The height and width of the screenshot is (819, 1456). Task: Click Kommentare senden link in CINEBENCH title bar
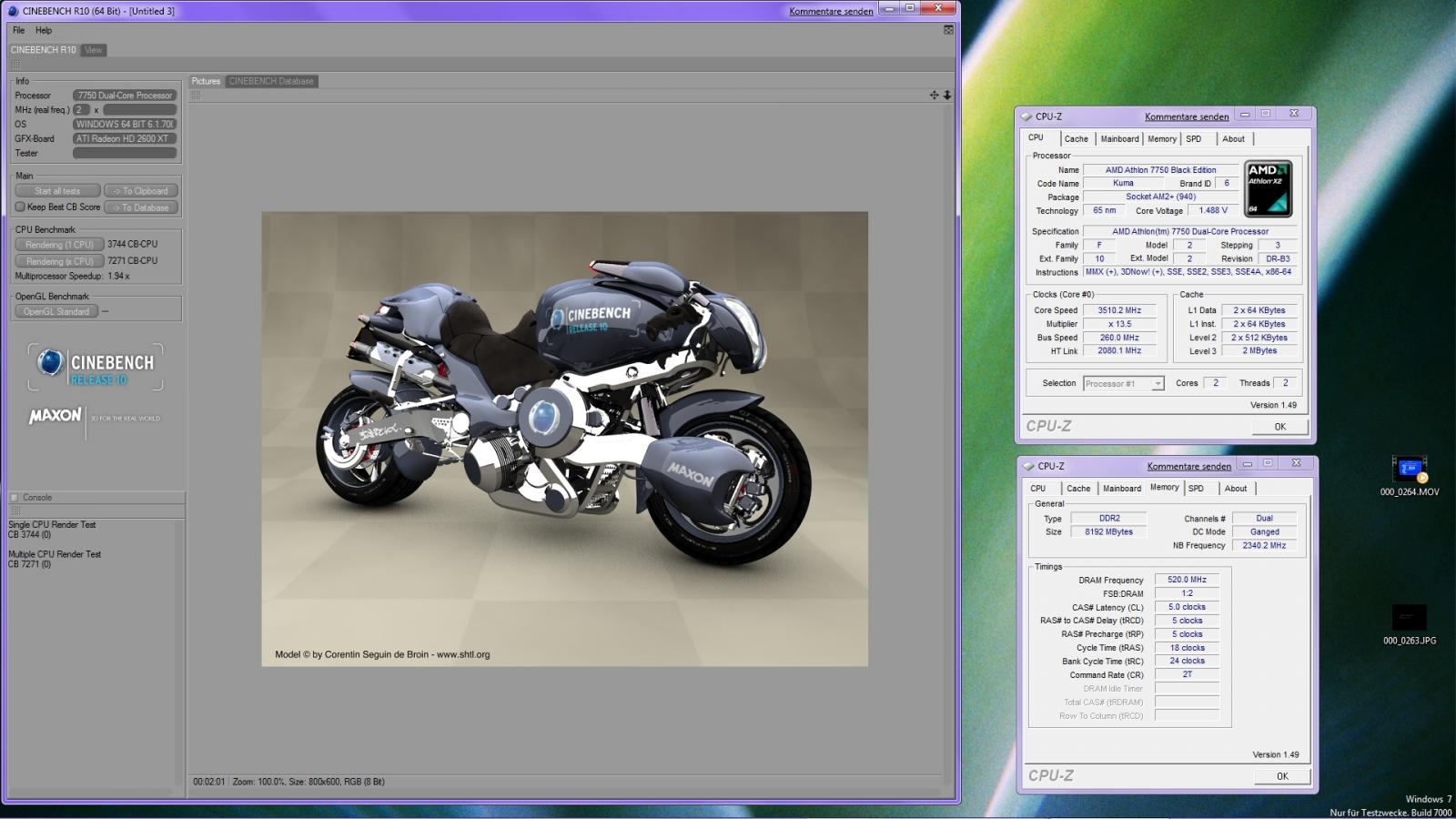[x=831, y=11]
